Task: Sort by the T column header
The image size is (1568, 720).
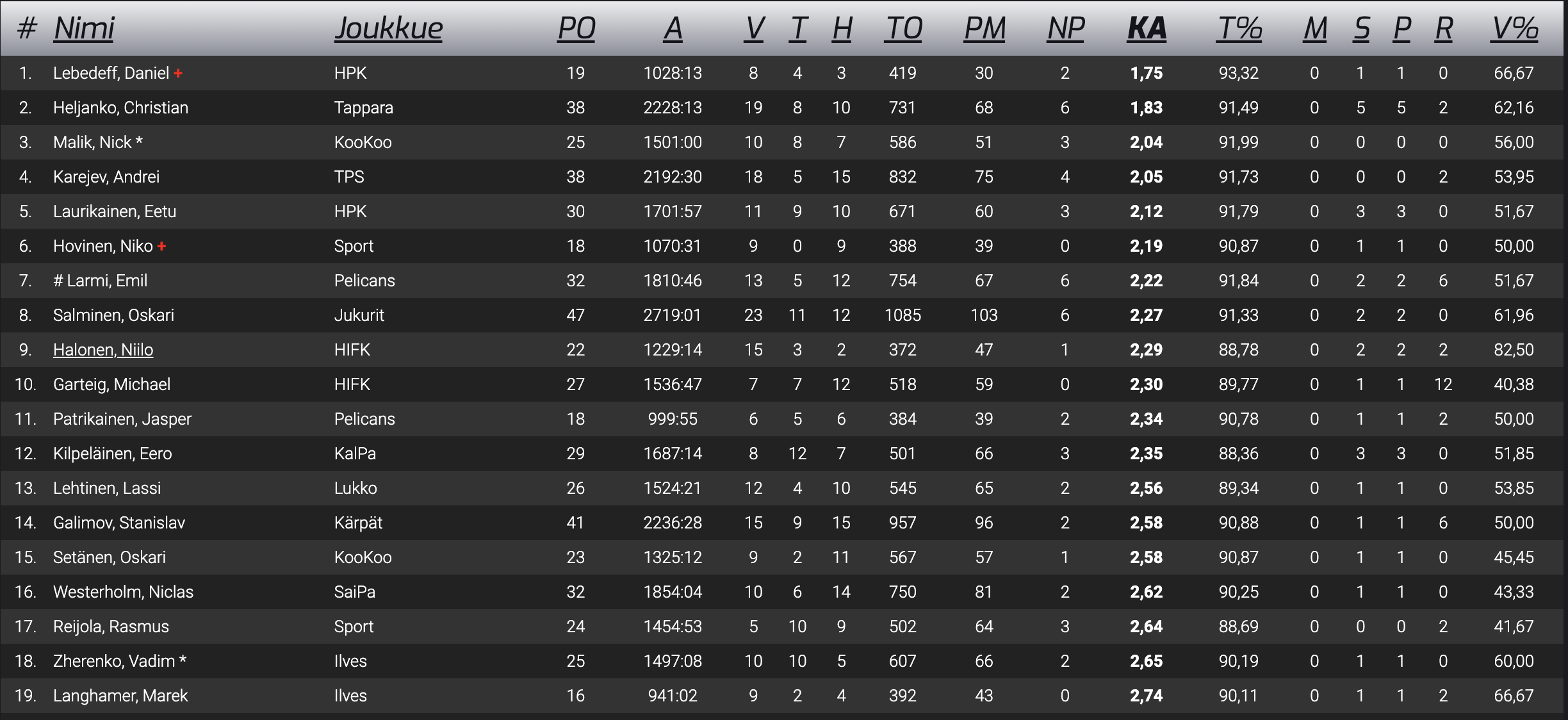Action: tap(797, 28)
